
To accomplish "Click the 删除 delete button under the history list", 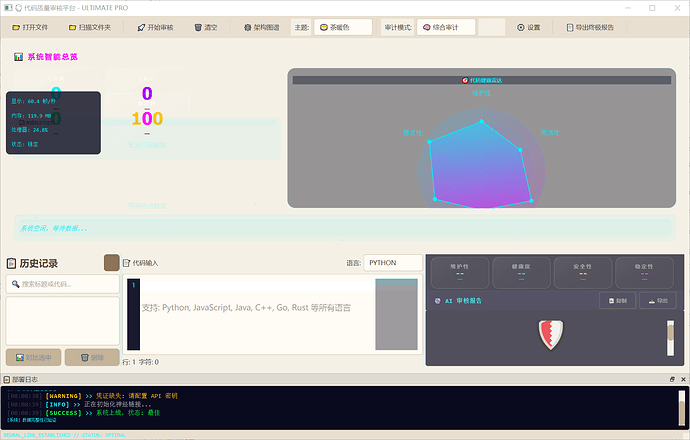I will [92, 357].
